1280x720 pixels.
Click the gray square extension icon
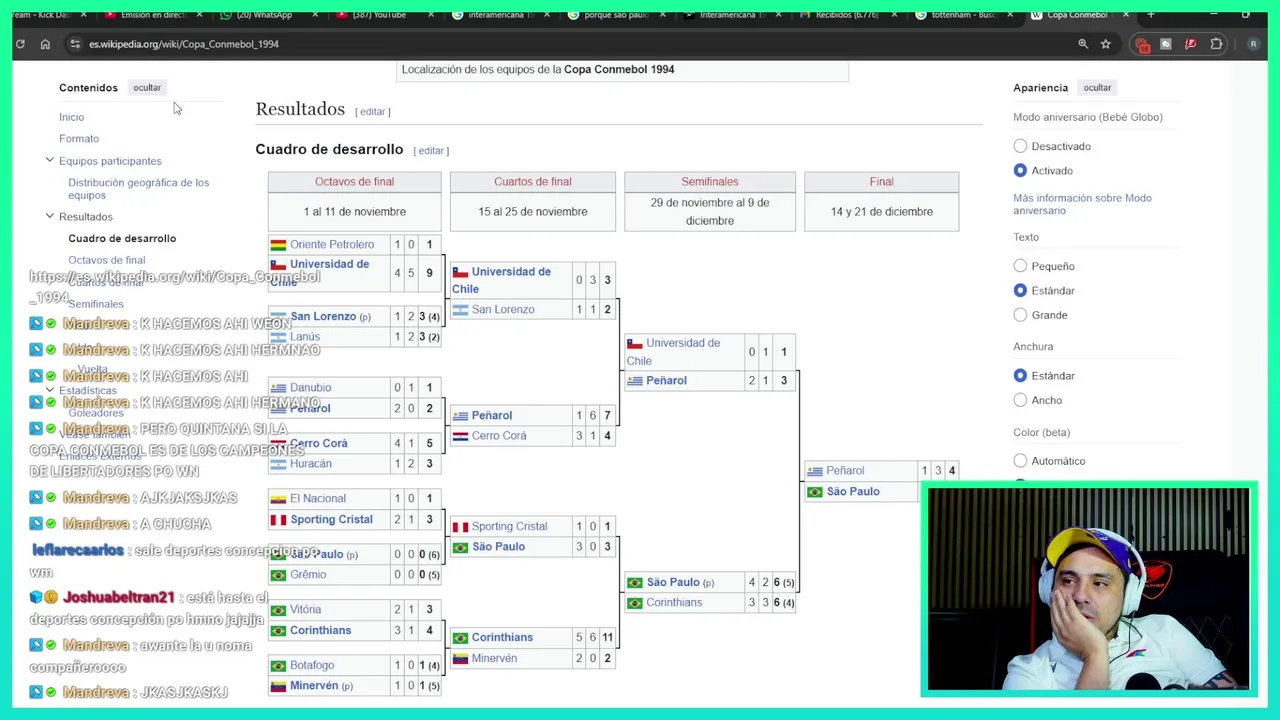[1165, 44]
